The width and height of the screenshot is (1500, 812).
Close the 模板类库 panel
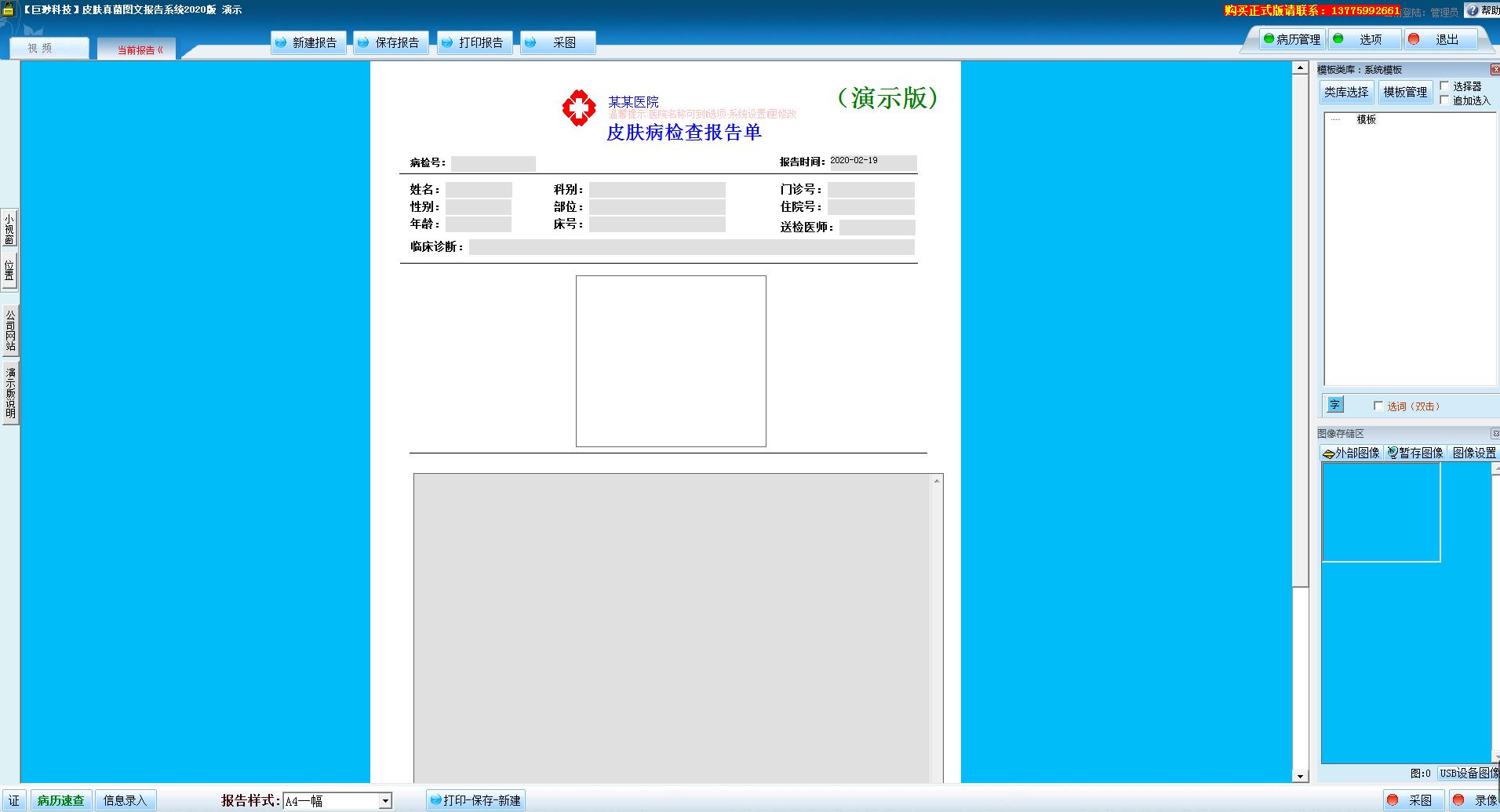click(x=1495, y=70)
